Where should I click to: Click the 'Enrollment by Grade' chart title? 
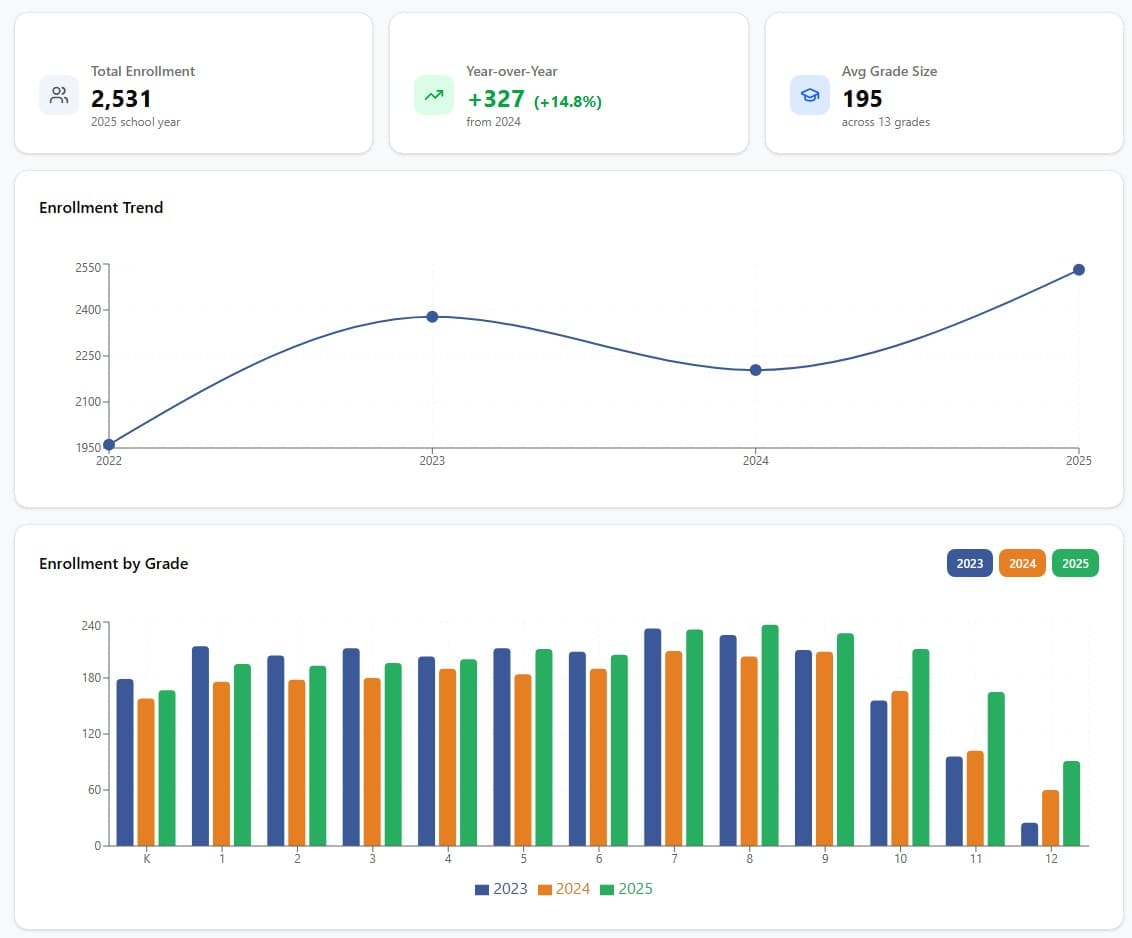coord(113,564)
